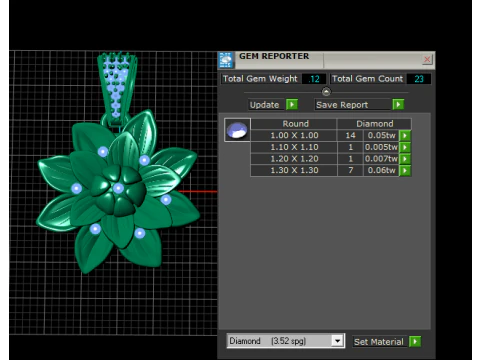Click the count cell showing 14
The image size is (480, 360).
tap(350, 136)
